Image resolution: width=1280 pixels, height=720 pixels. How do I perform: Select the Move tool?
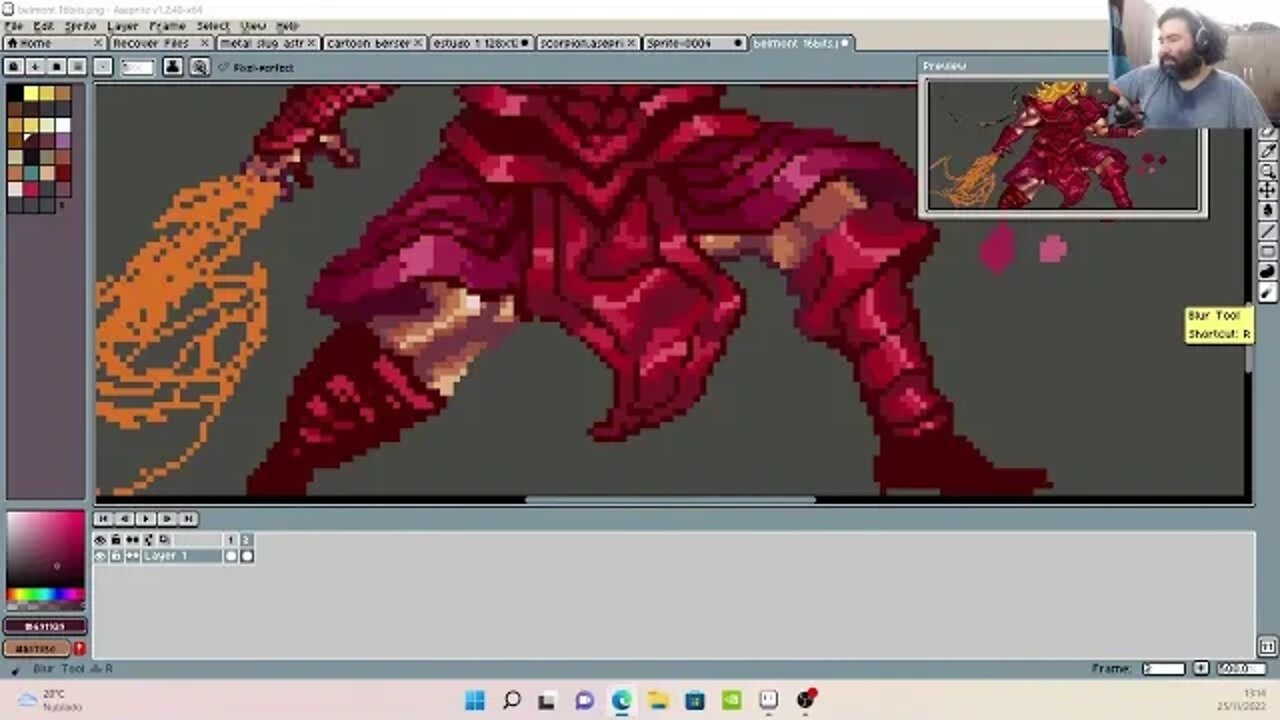pyautogui.click(x=1267, y=190)
